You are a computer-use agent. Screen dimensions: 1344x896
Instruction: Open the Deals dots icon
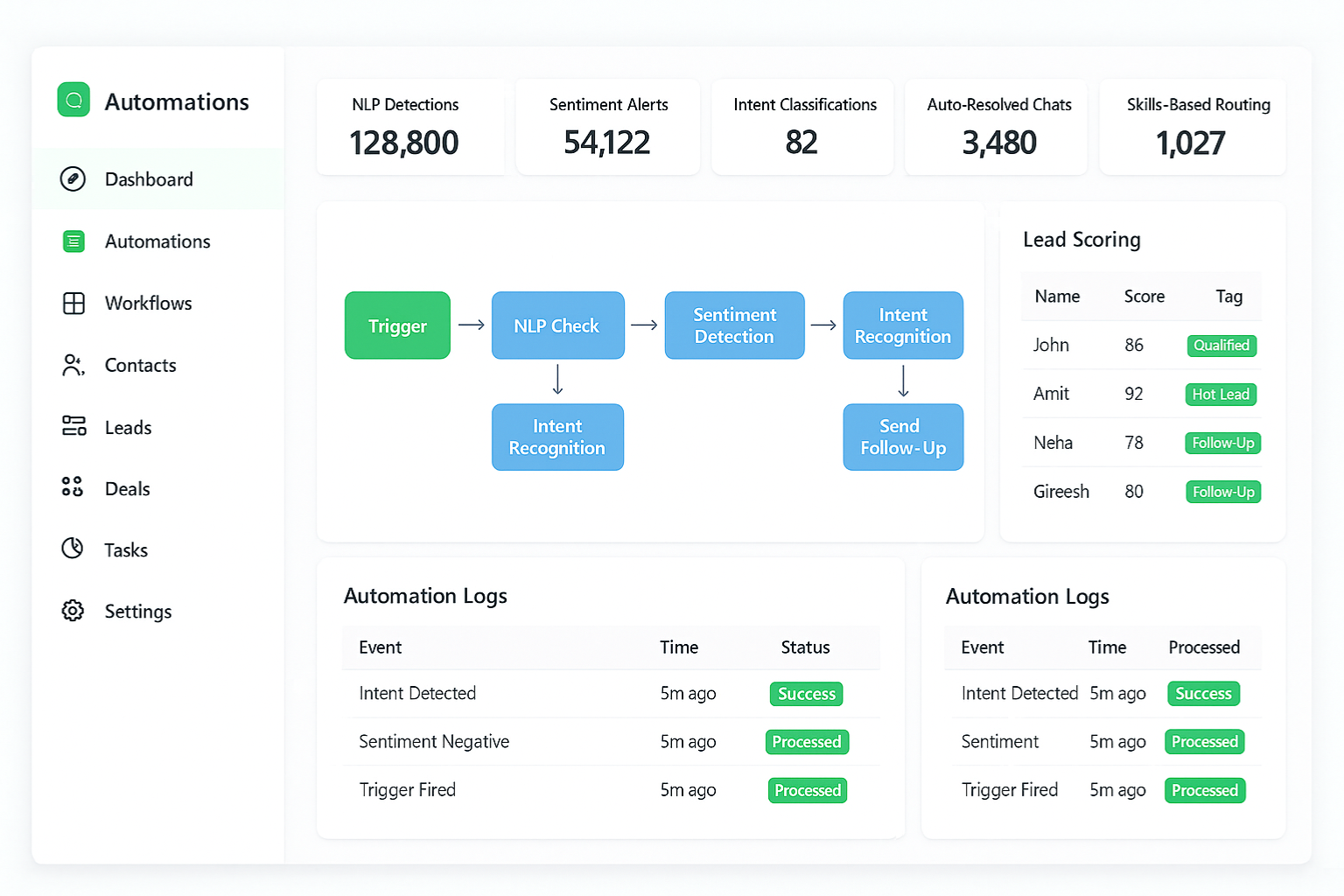click(x=73, y=488)
